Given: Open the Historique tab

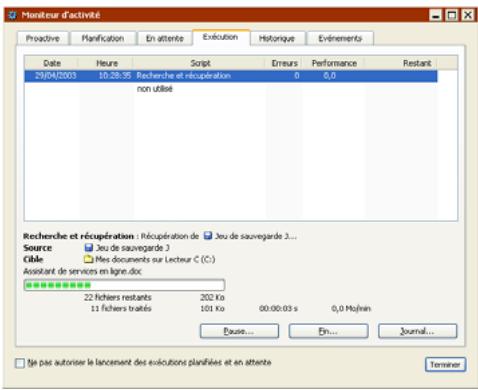Looking at the screenshot, I should coord(277,38).
